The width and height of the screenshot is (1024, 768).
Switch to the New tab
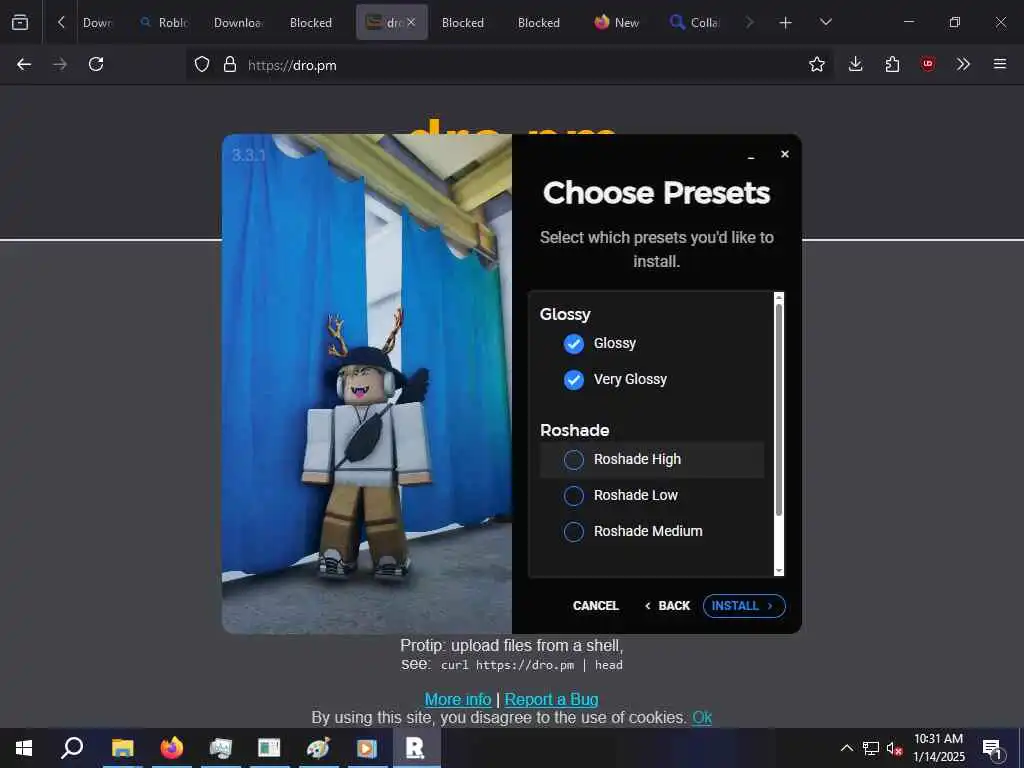617,22
